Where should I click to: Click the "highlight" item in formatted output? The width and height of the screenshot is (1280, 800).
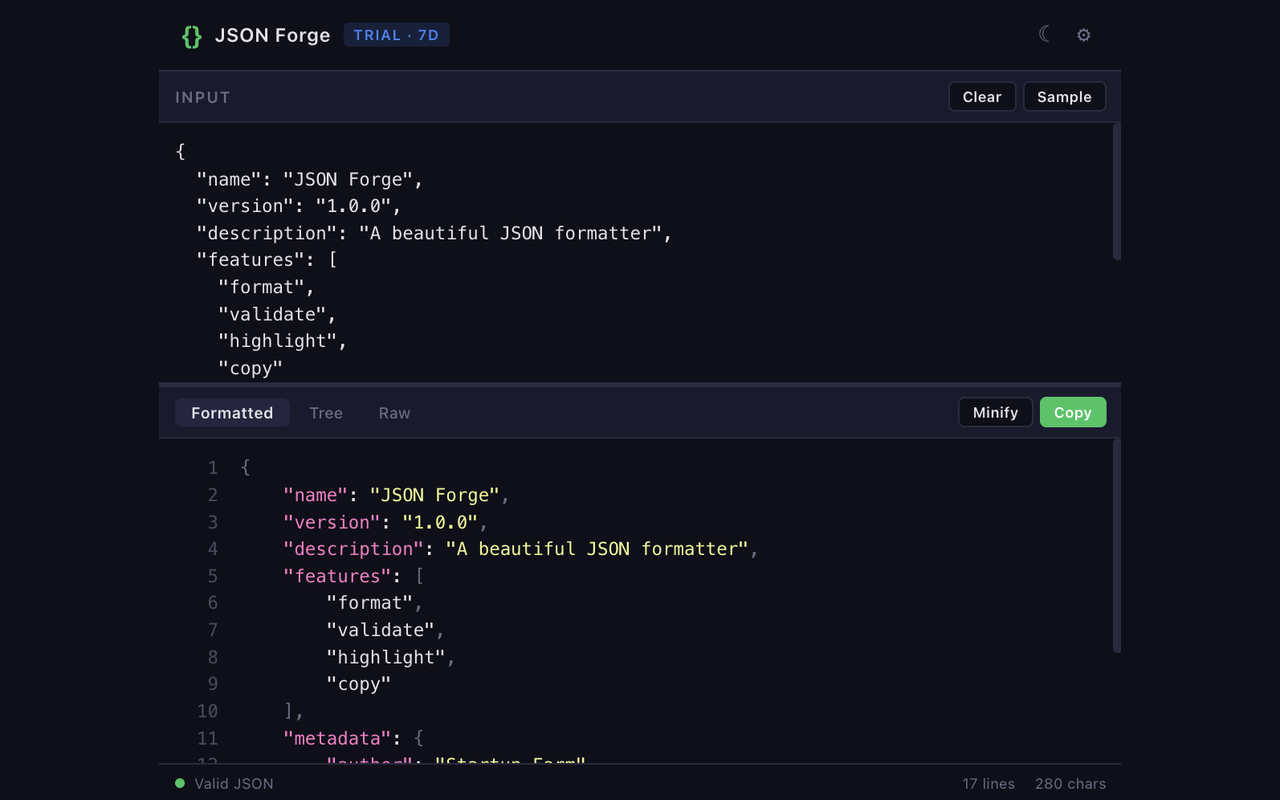coord(386,657)
